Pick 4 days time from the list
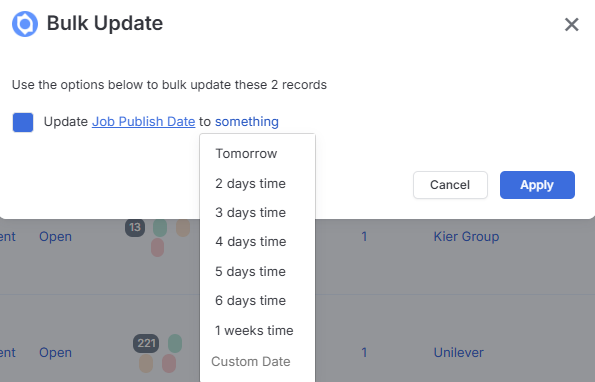Image resolution: width=595 pixels, height=382 pixels. 250,242
